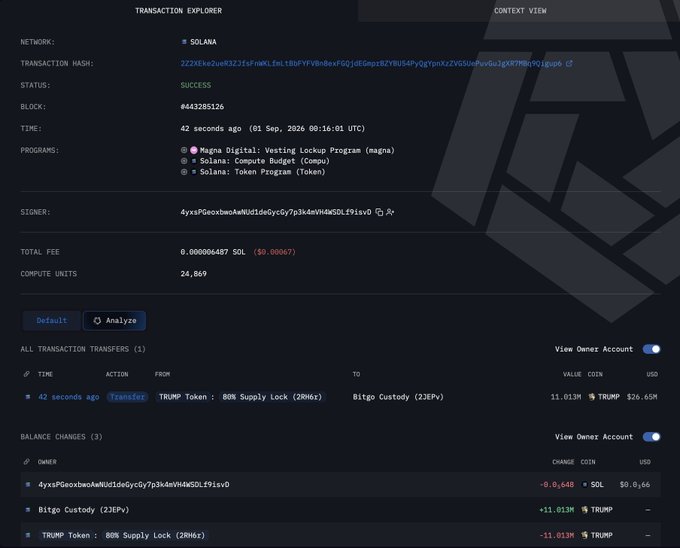
Task: Open the 4yxsPGeox owner address in balance changes
Action: click(x=134, y=484)
